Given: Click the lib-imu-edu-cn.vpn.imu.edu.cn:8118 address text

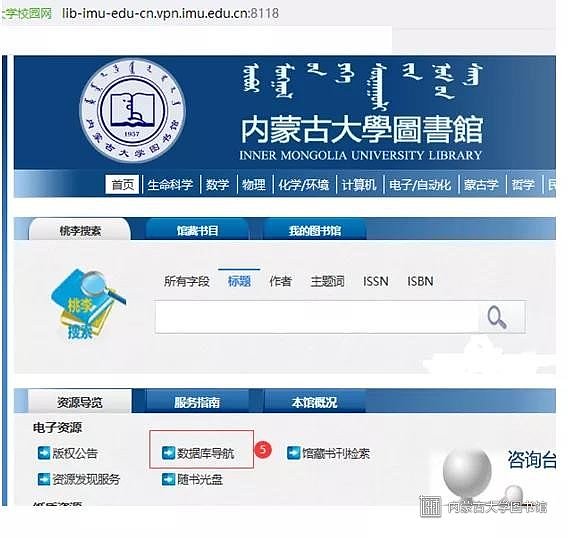Looking at the screenshot, I should click(170, 13).
